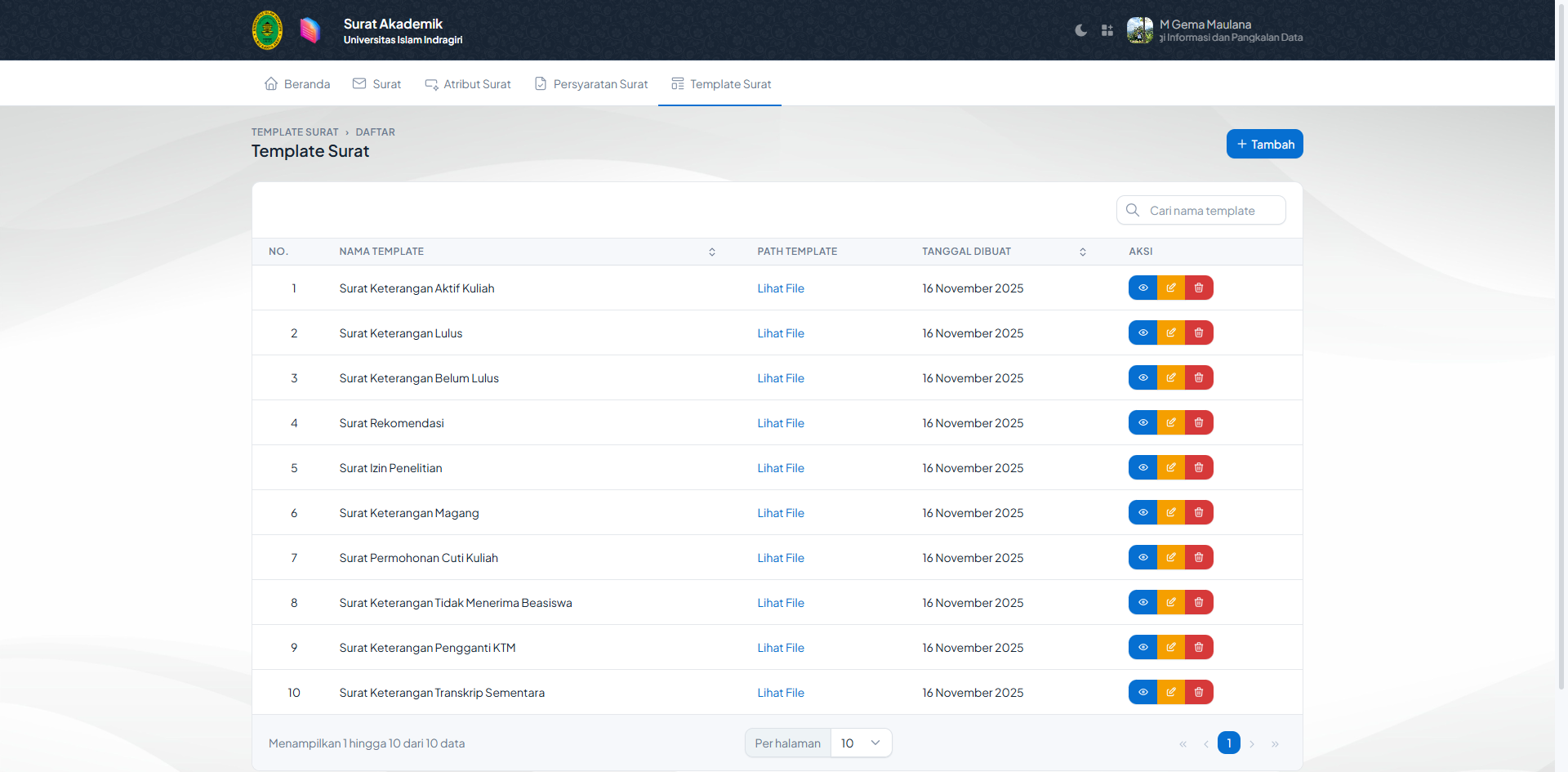Go to the Persyaratan Surat tab
Image resolution: width=1568 pixels, height=772 pixels.
591,84
